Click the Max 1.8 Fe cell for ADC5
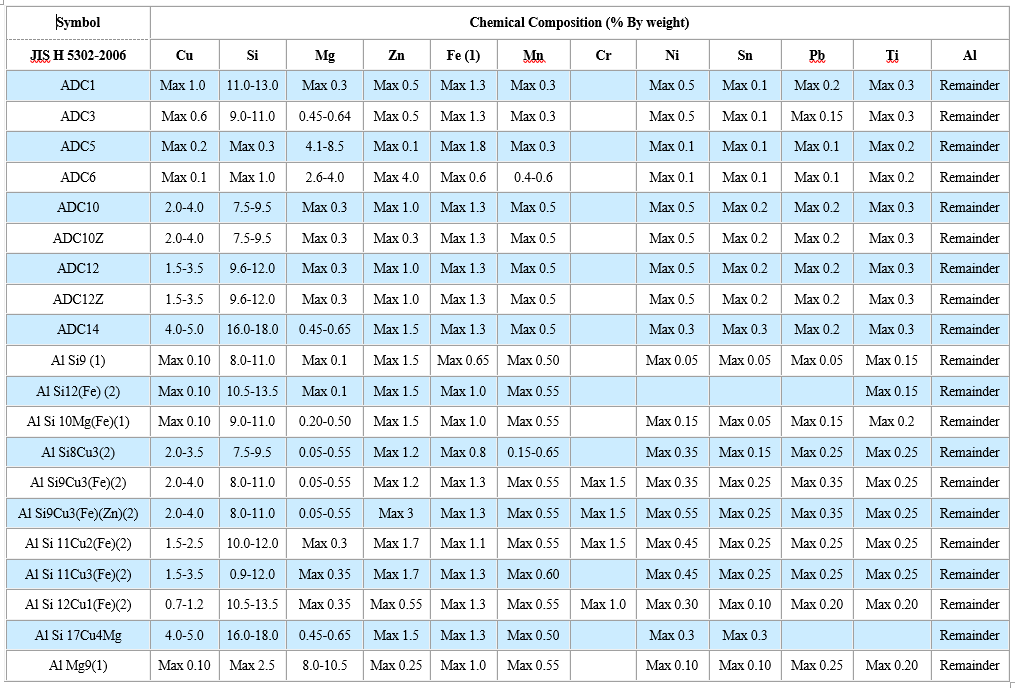 (463, 147)
